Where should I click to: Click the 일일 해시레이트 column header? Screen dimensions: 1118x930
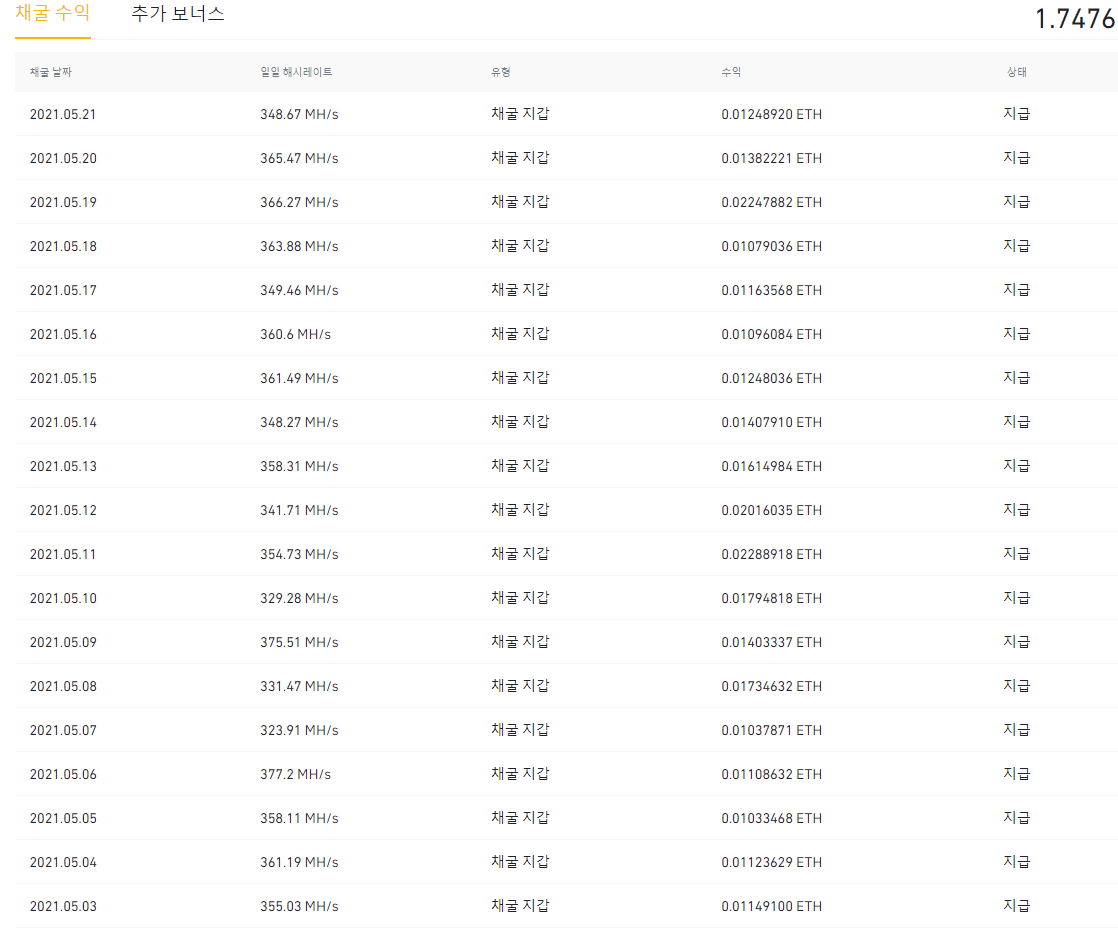coord(296,72)
